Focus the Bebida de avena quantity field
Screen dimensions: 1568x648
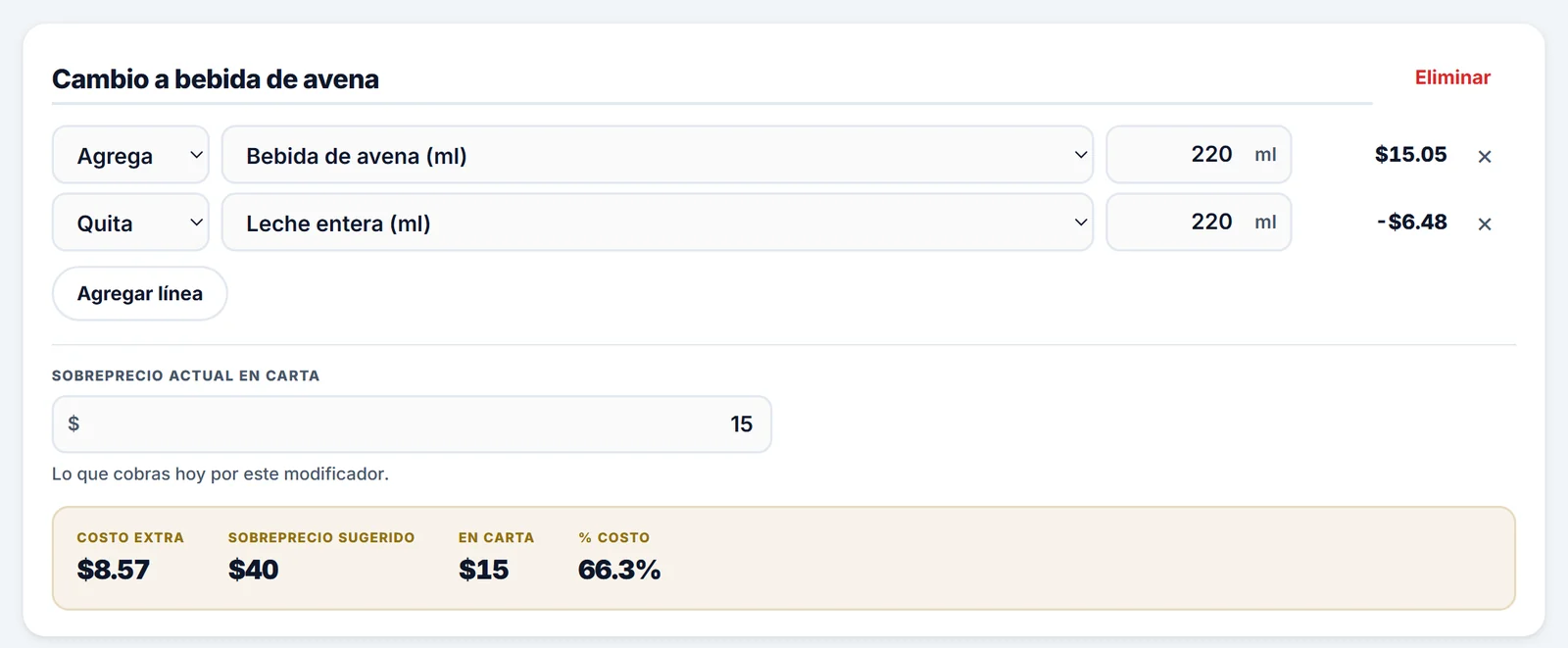pyautogui.click(x=1199, y=155)
